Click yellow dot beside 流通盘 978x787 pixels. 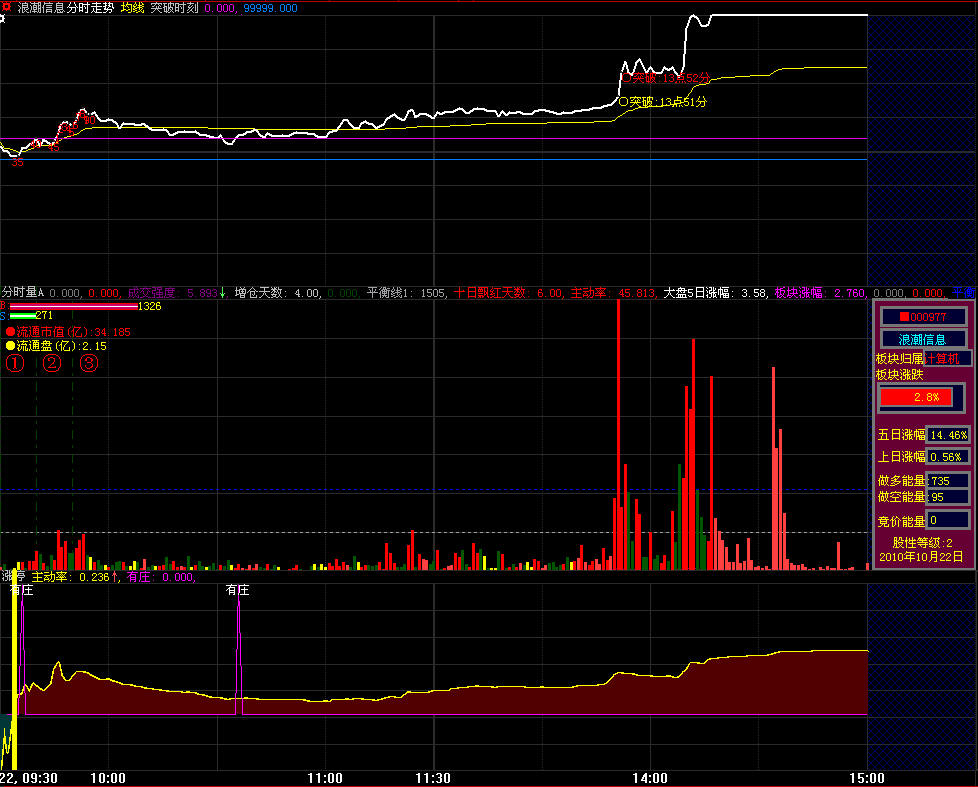click(10, 346)
